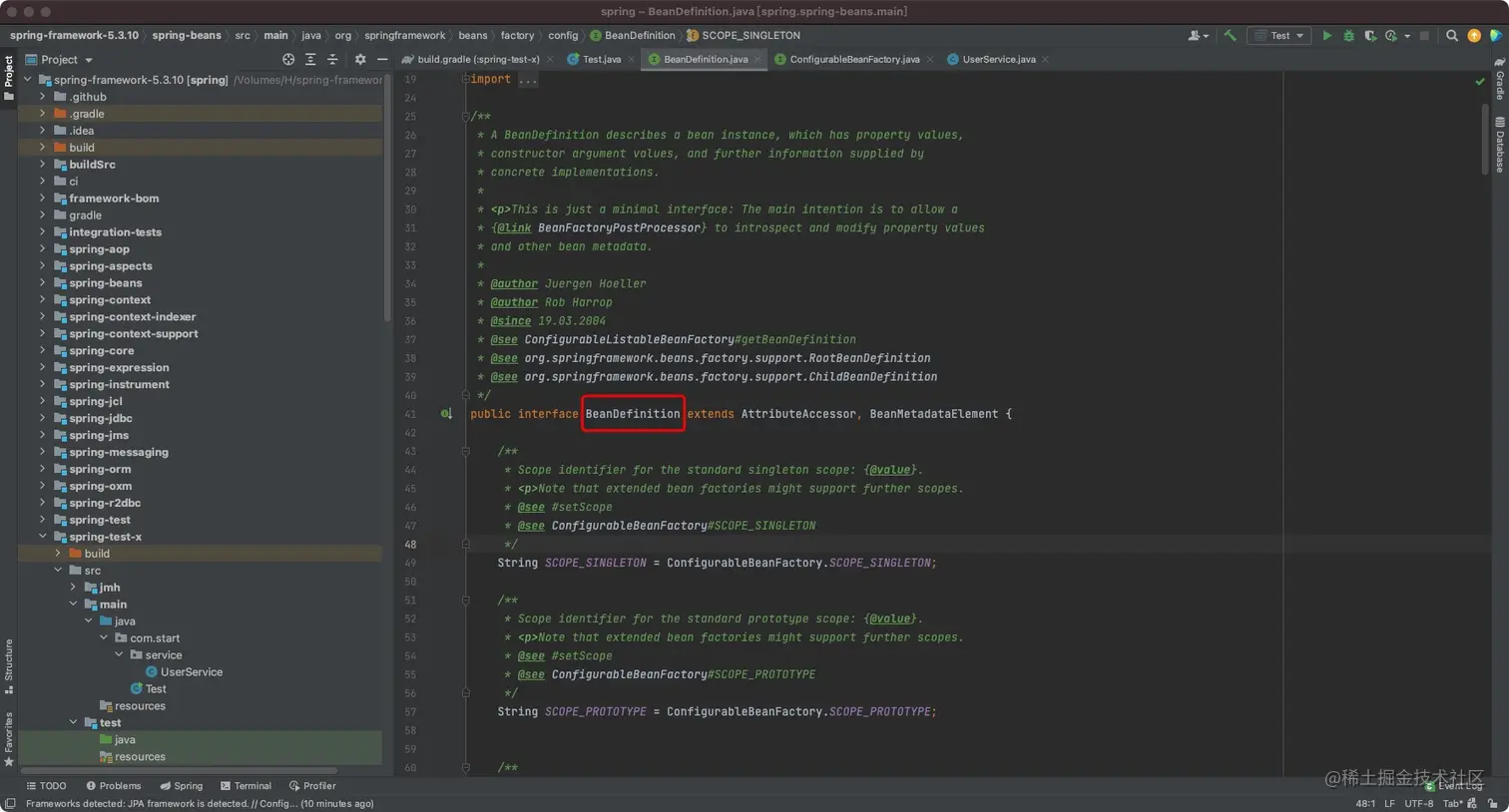Click the green Run button
Screen dimensions: 1509x812
pos(1326,36)
